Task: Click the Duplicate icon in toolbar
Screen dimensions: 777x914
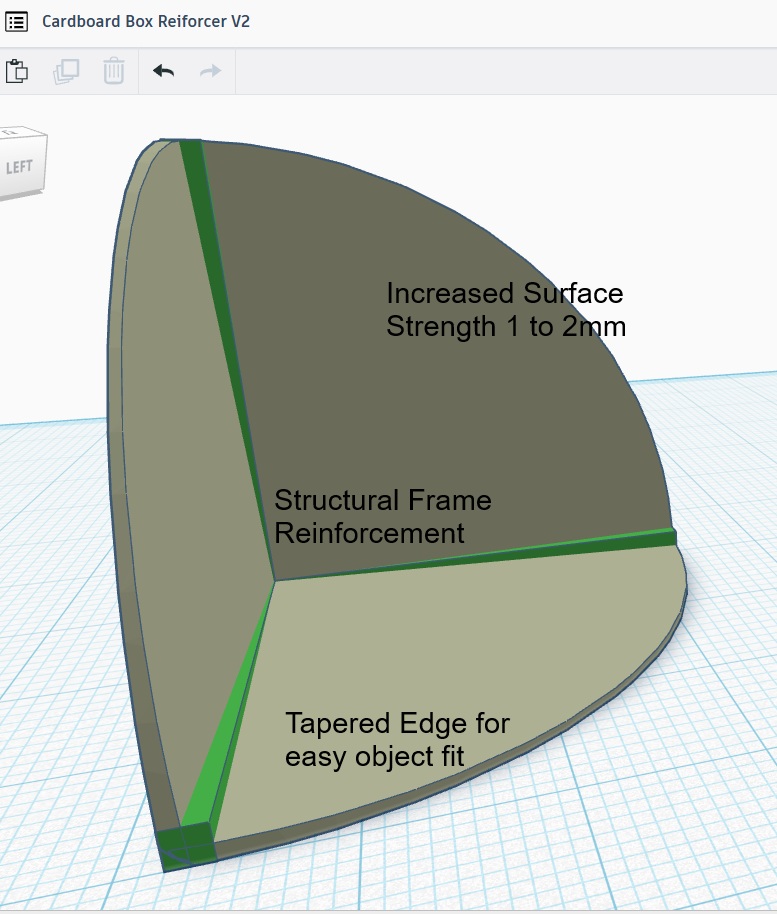Action: tap(66, 72)
